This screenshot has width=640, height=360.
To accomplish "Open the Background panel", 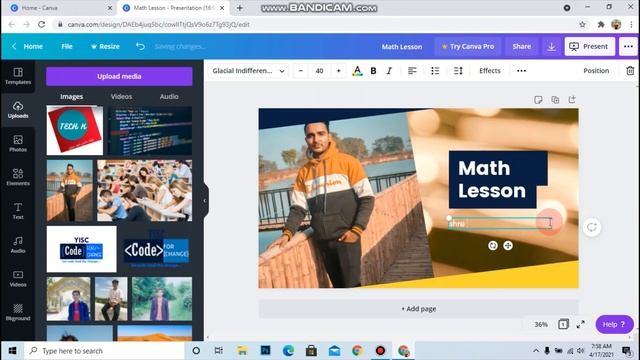I will (18, 312).
